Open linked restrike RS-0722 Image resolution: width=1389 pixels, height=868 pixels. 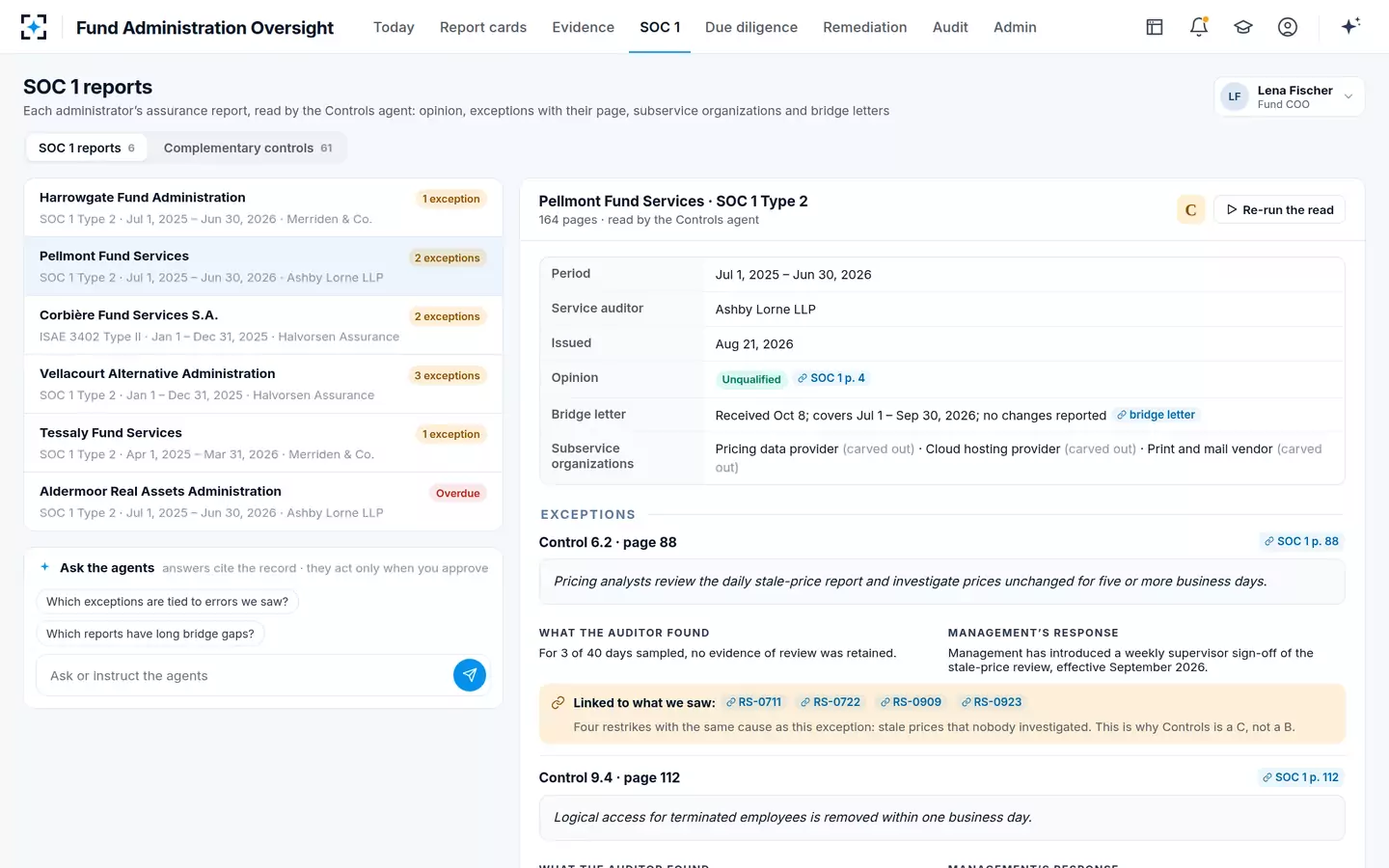[831, 702]
